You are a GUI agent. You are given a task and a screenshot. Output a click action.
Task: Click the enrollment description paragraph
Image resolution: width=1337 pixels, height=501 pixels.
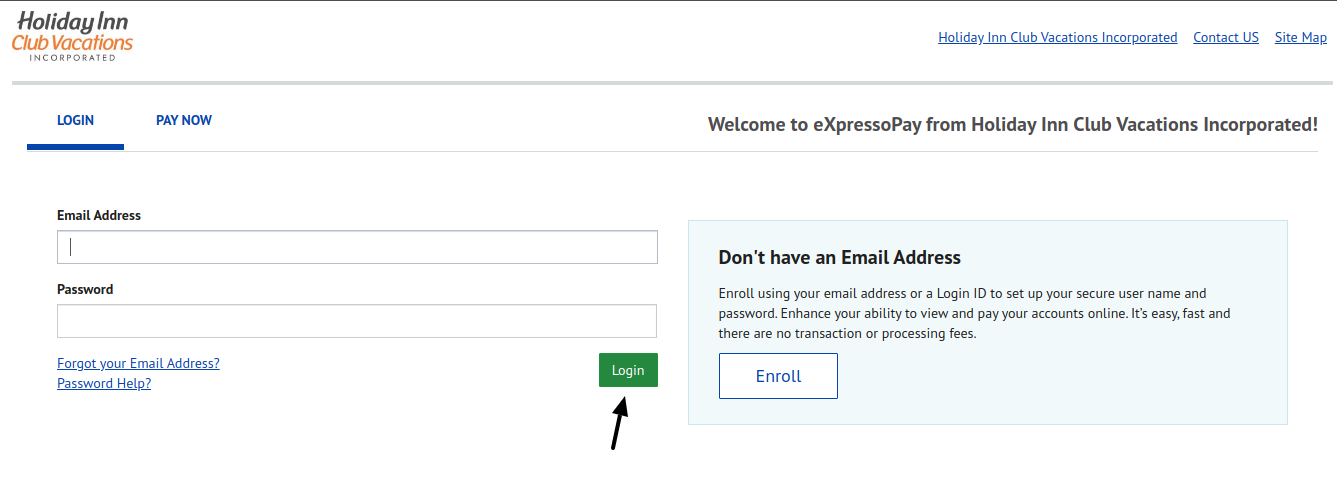tap(974, 314)
